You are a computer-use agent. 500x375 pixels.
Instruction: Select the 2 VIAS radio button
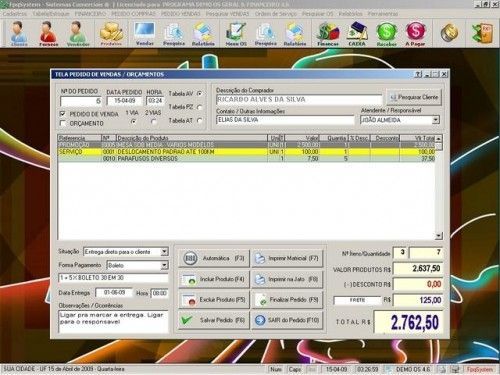pos(153,122)
